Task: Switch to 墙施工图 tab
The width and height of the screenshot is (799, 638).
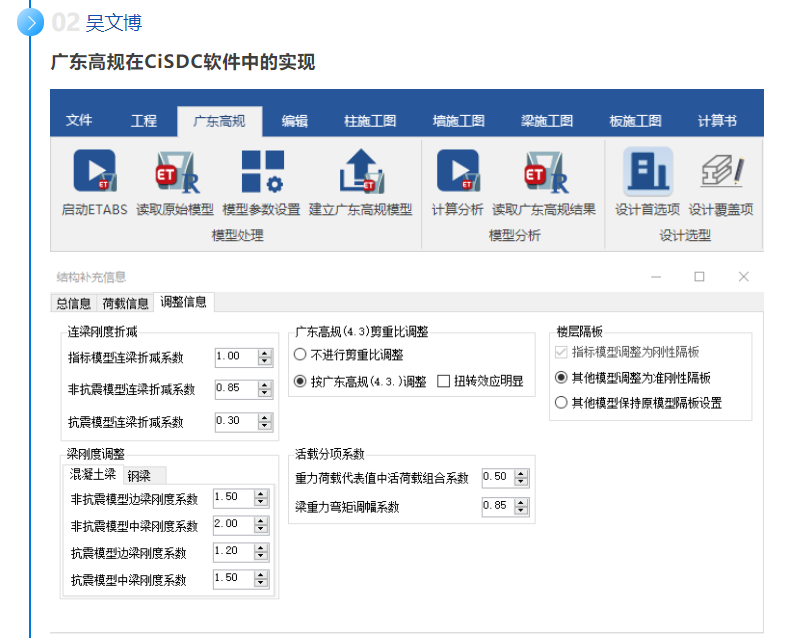Action: pos(459,121)
